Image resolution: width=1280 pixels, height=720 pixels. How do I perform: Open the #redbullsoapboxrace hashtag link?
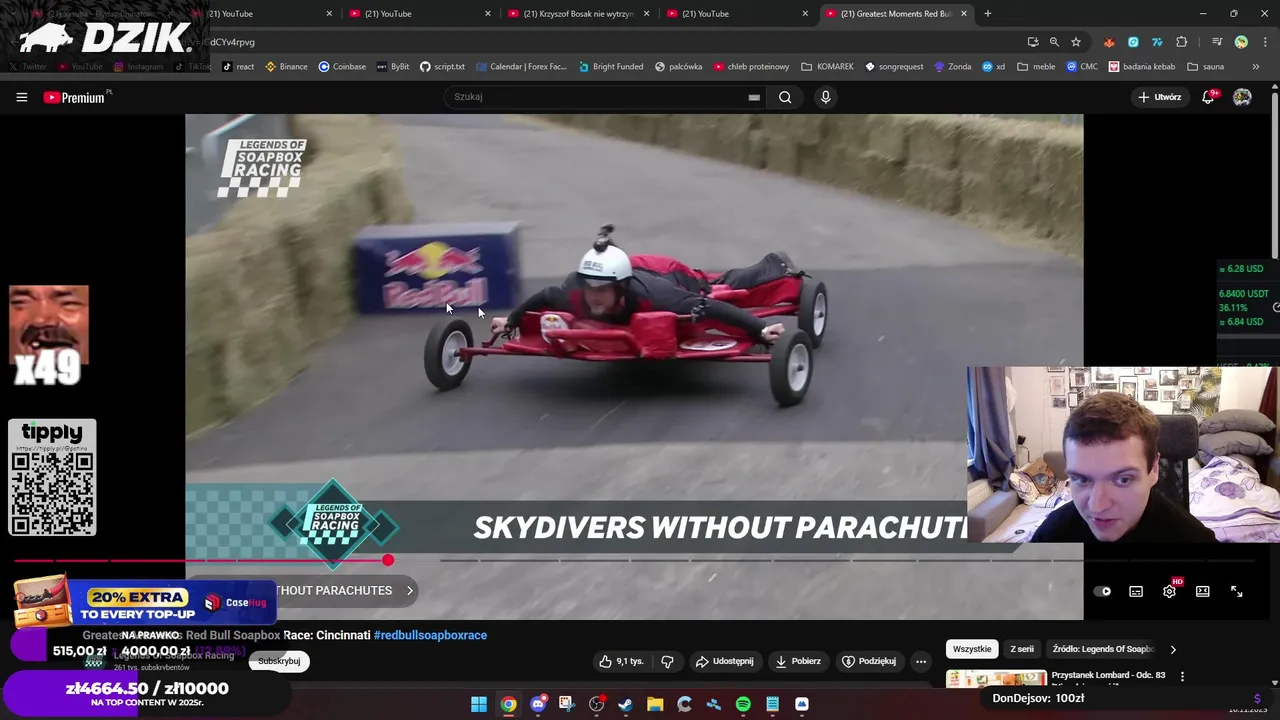430,635
